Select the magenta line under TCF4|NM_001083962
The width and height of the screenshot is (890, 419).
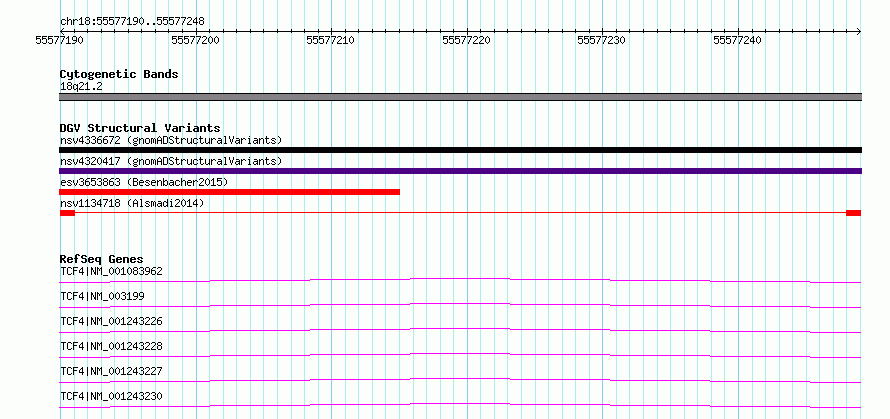coord(460,280)
